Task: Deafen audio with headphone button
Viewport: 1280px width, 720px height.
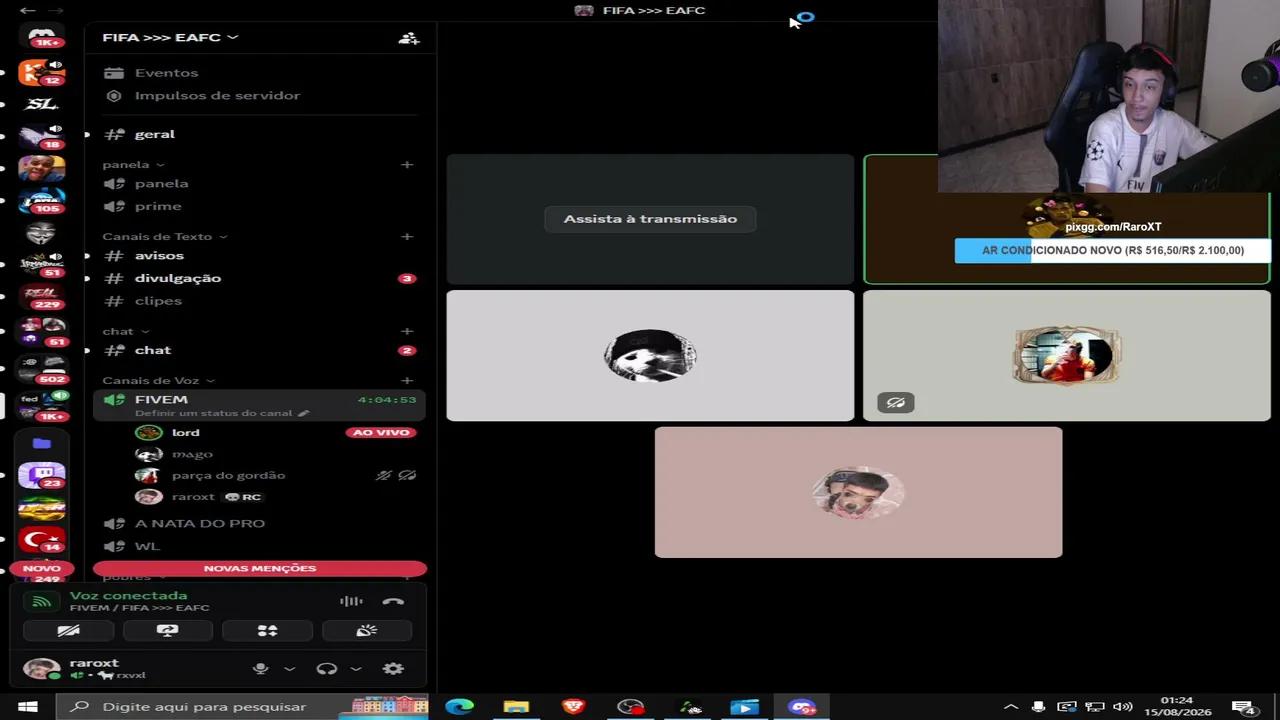Action: [x=327, y=669]
